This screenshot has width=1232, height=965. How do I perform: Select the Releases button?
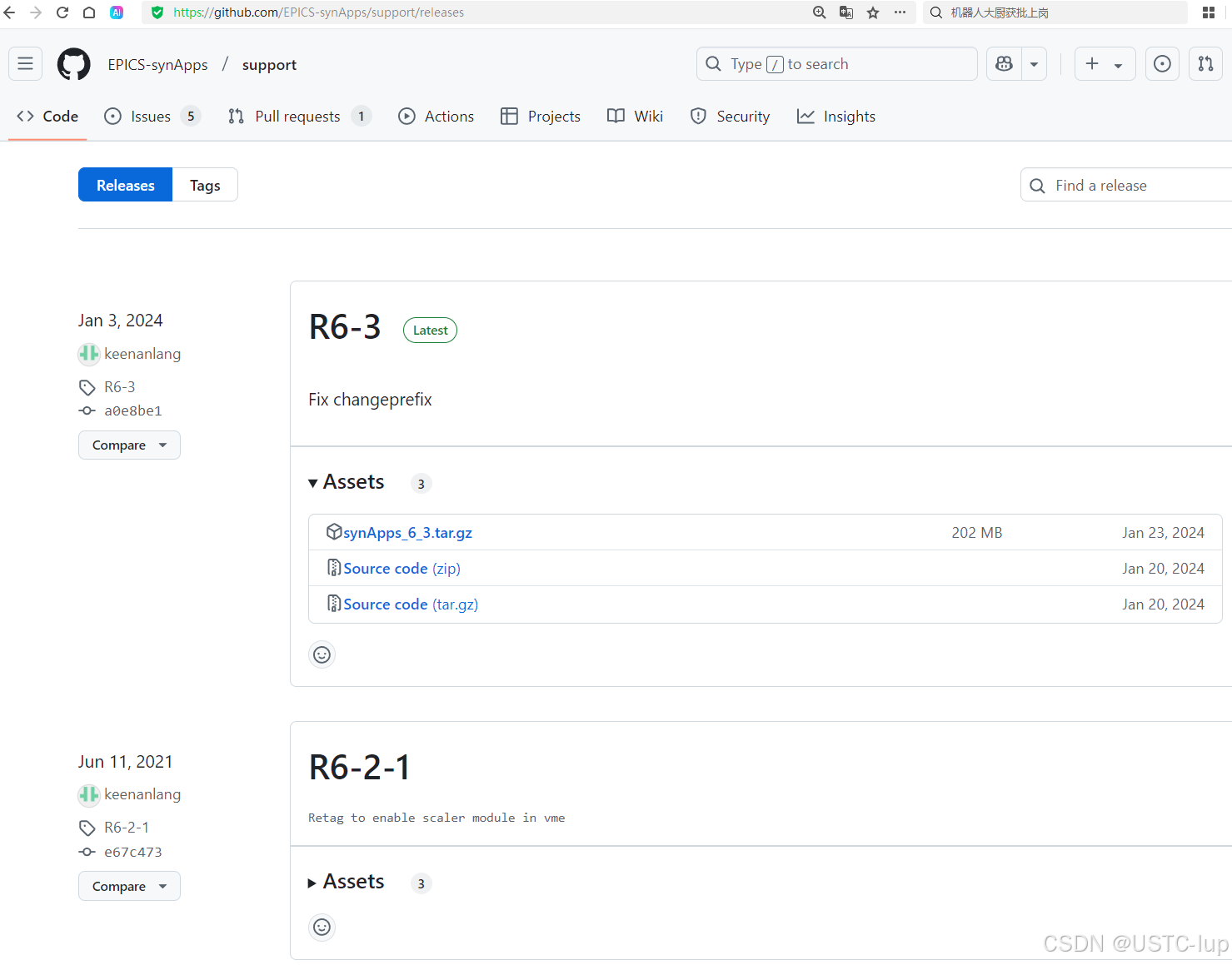[x=126, y=185]
